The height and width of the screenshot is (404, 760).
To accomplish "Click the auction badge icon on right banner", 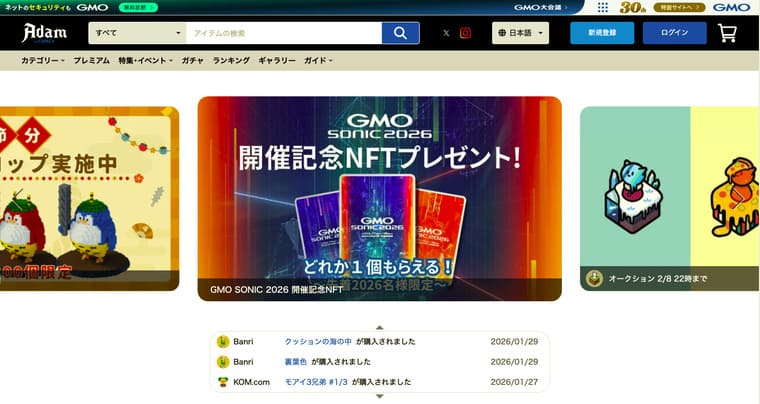I will [x=594, y=279].
